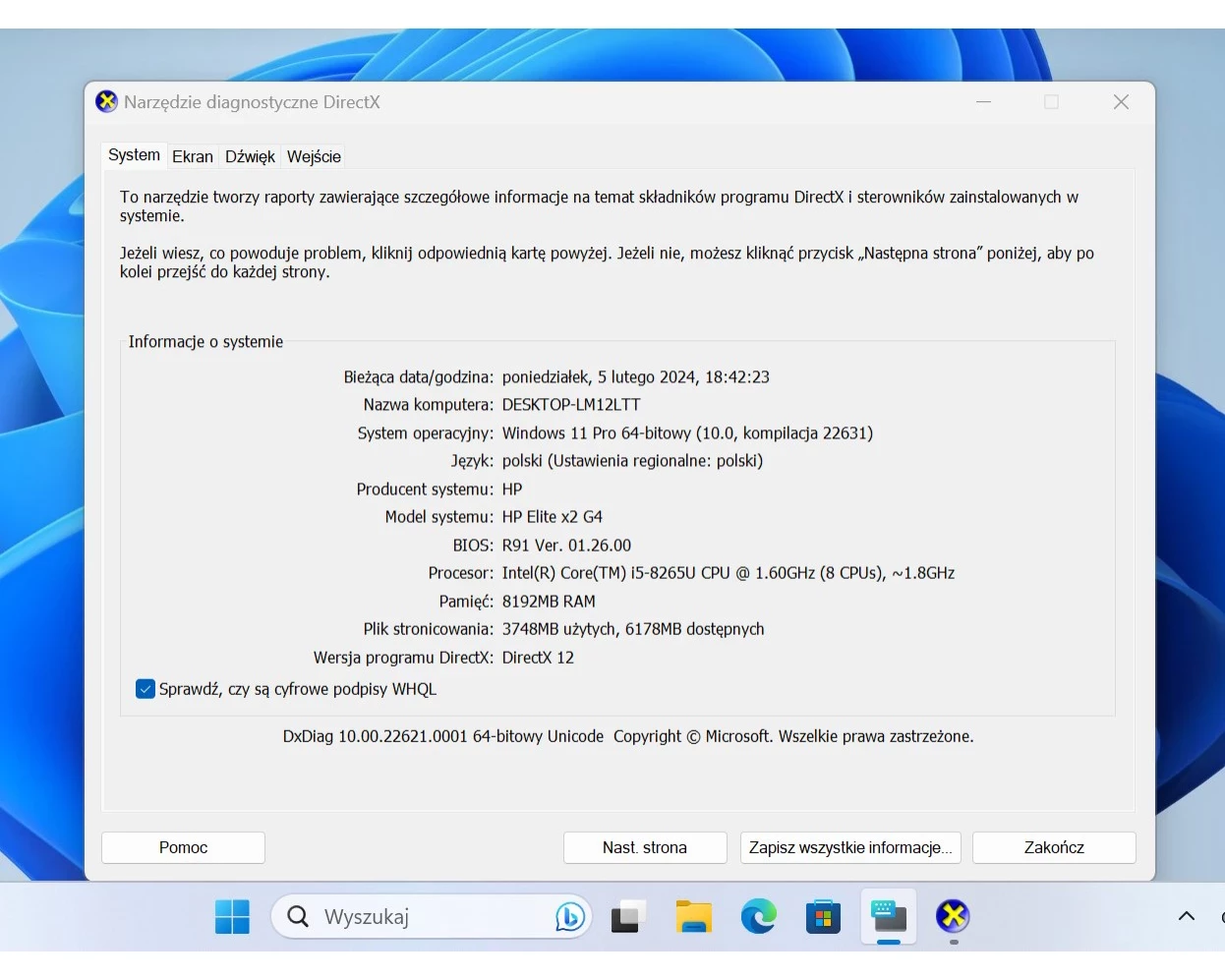1225x980 pixels.
Task: Click the DirectX icon in title bar
Action: (x=106, y=101)
